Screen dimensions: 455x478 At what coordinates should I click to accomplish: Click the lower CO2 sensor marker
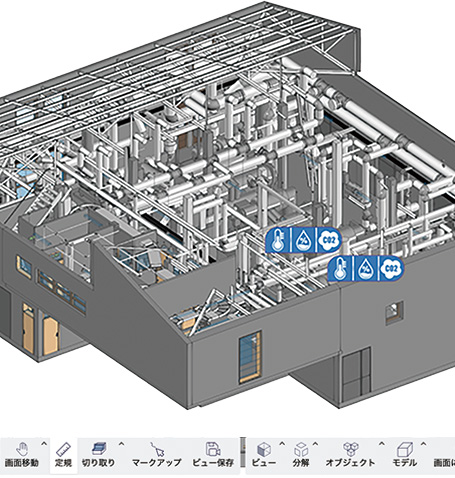[391, 269]
